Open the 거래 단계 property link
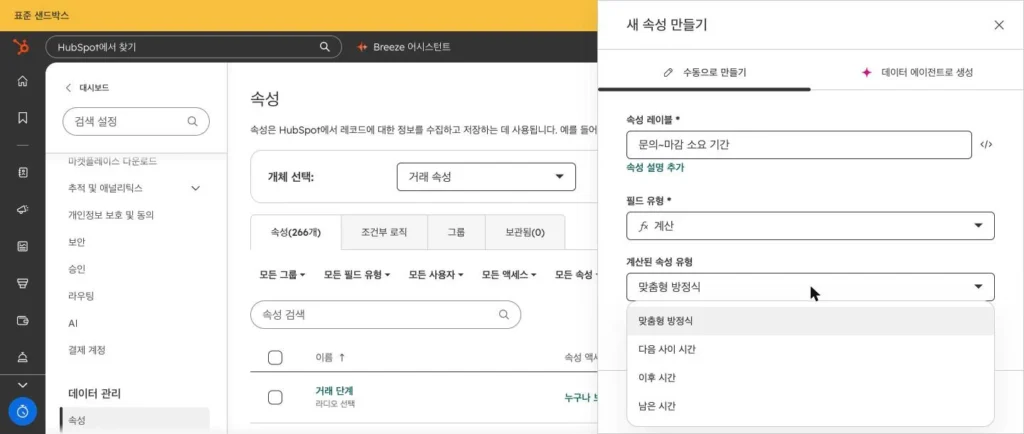This screenshot has height=434, width=1024. coord(334,390)
